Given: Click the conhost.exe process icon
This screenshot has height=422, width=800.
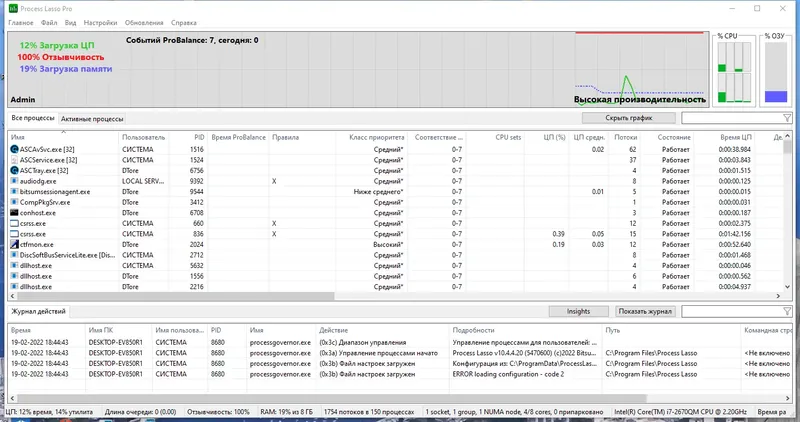Looking at the screenshot, I should 14,213.
